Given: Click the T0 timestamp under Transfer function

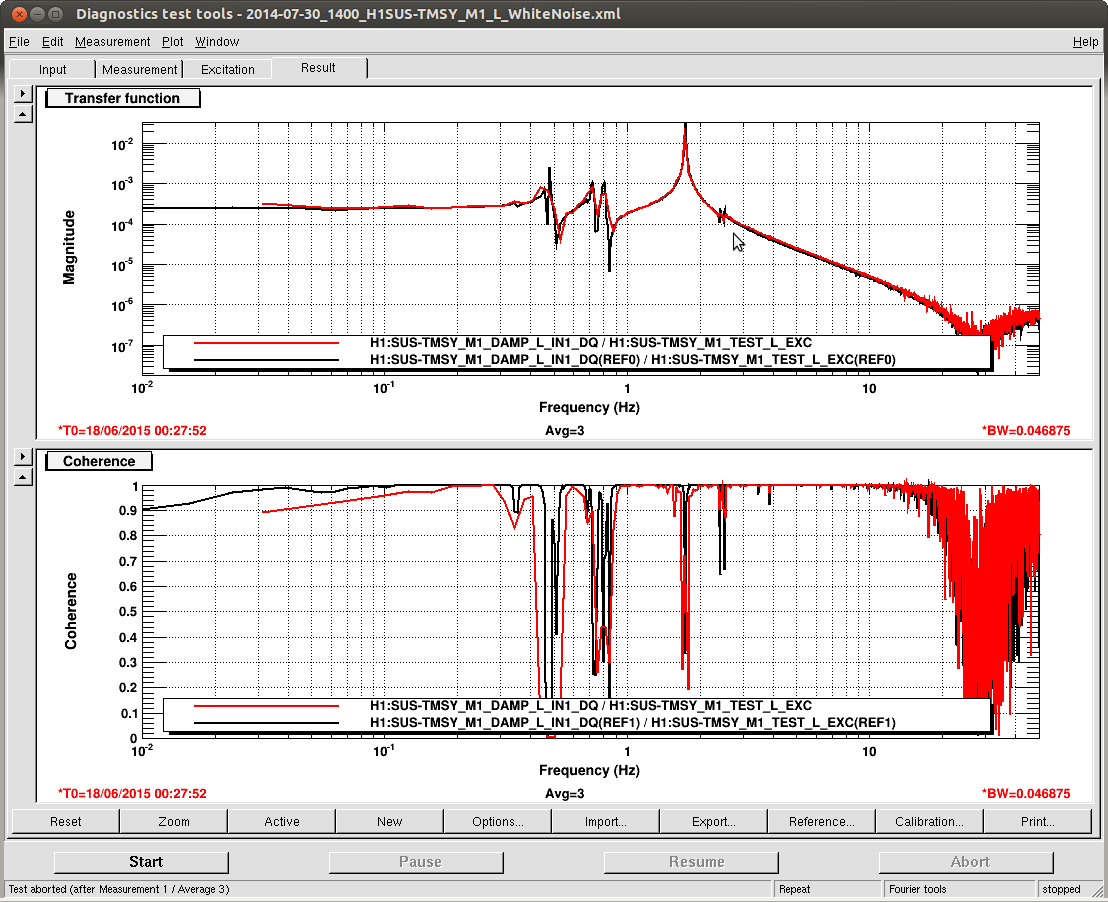Looking at the screenshot, I should coord(132,430).
